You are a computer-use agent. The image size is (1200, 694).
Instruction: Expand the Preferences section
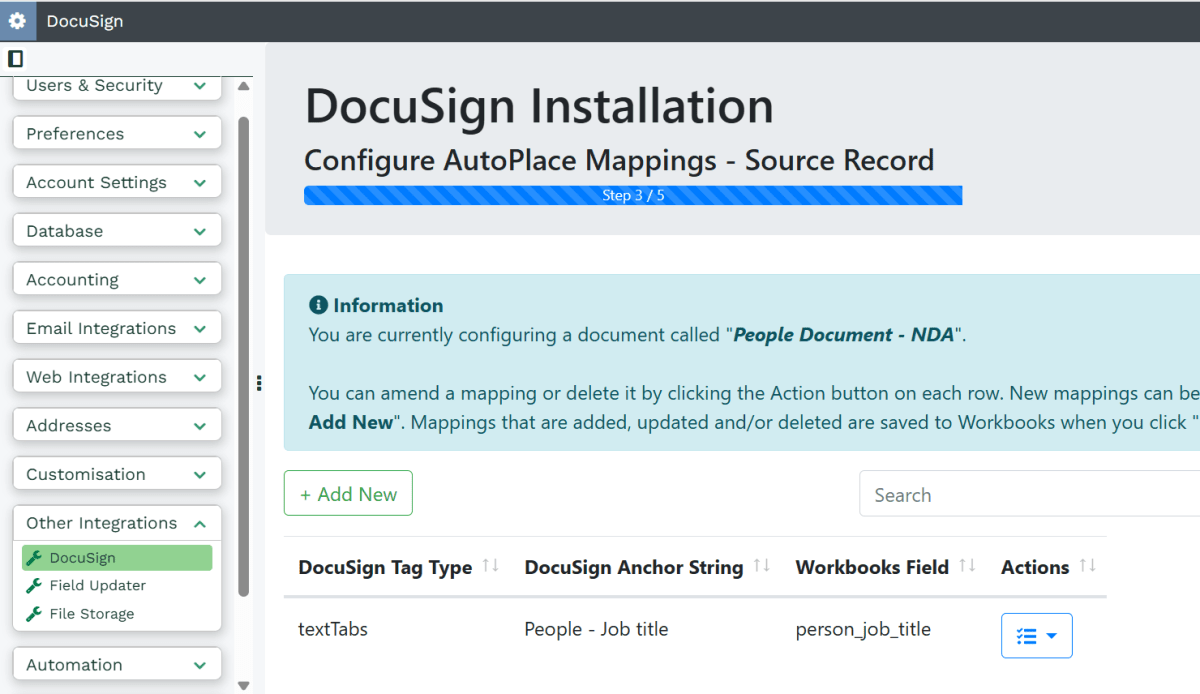117,134
